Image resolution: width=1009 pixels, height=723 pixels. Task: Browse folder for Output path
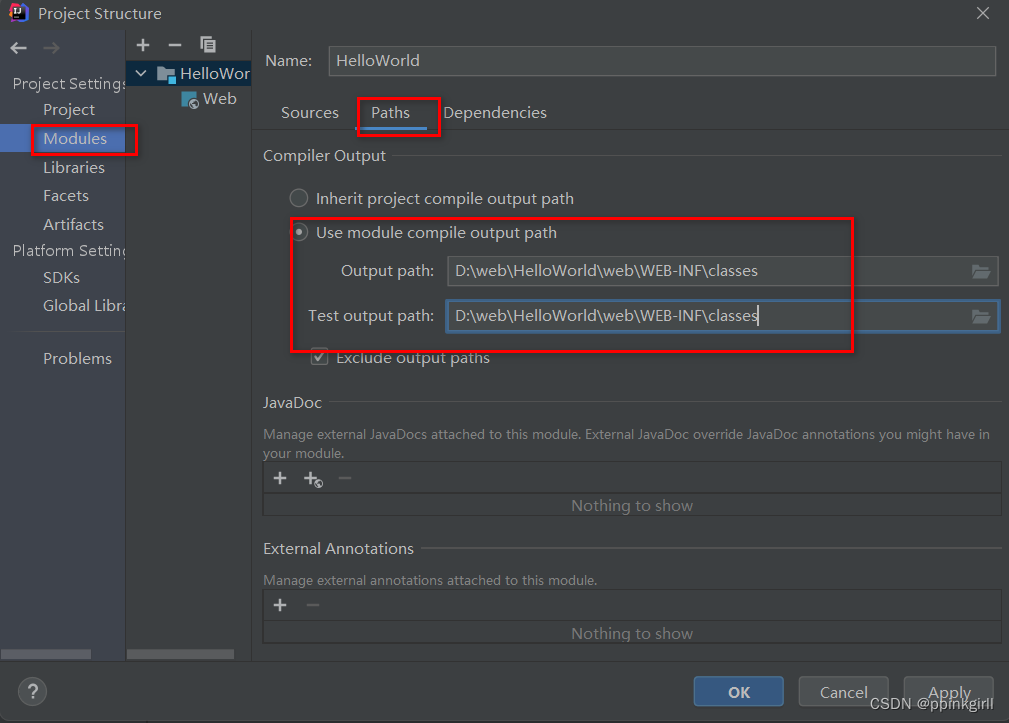[980, 271]
